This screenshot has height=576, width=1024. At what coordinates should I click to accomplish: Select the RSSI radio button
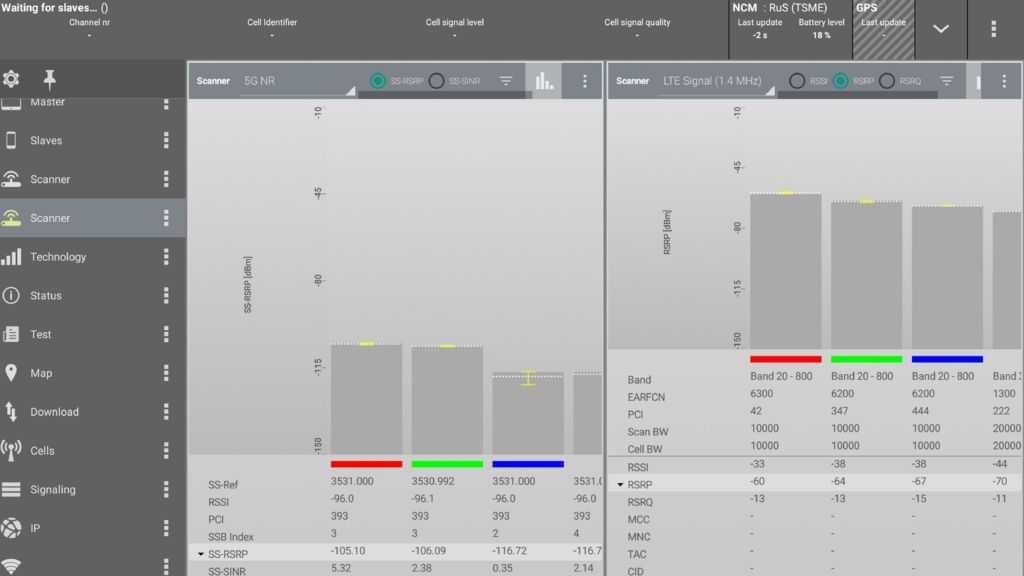[x=797, y=81]
